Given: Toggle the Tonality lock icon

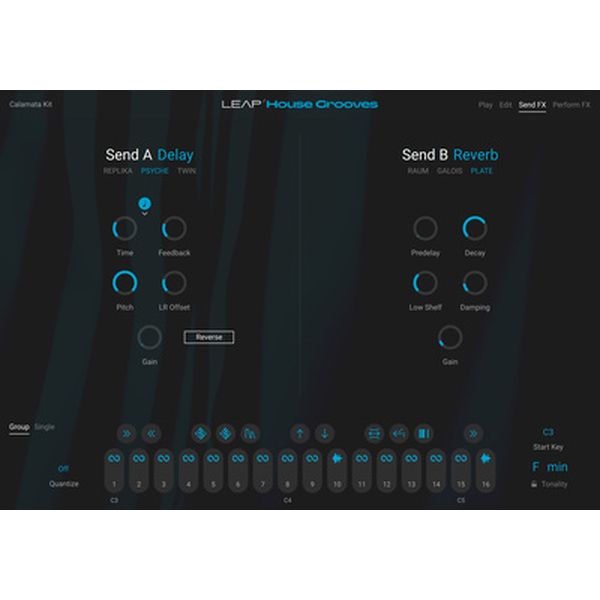Looking at the screenshot, I should [535, 485].
